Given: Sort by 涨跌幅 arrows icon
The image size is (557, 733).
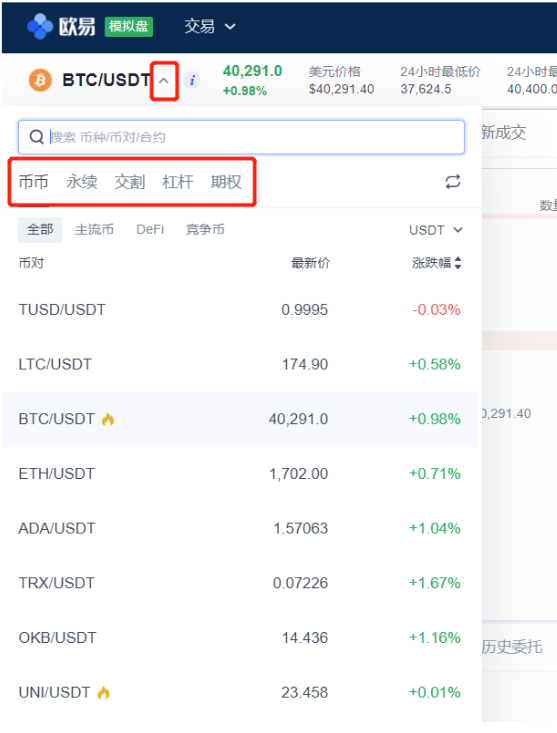Looking at the screenshot, I should [458, 263].
